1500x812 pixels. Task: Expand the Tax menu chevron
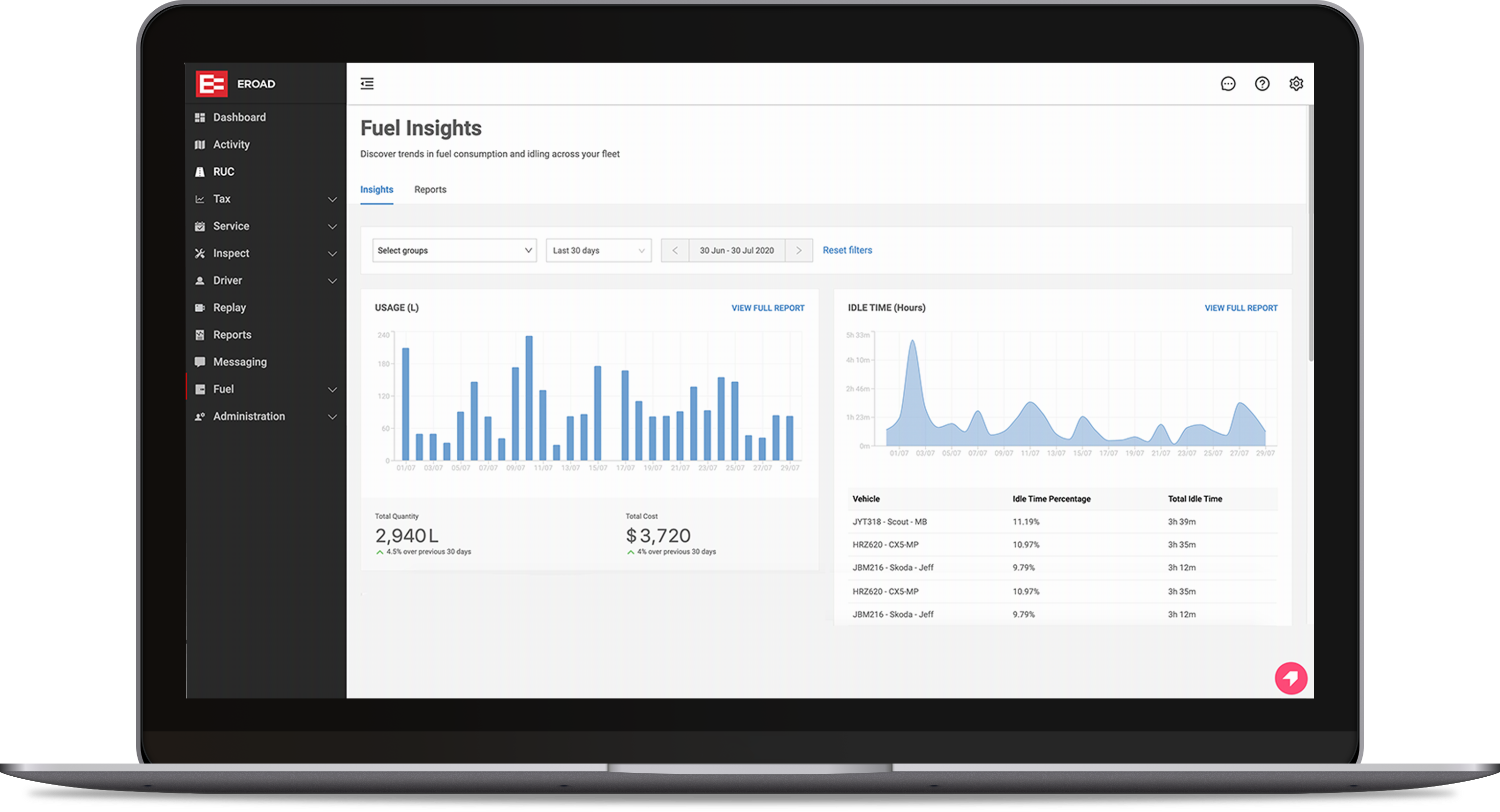[x=332, y=199]
